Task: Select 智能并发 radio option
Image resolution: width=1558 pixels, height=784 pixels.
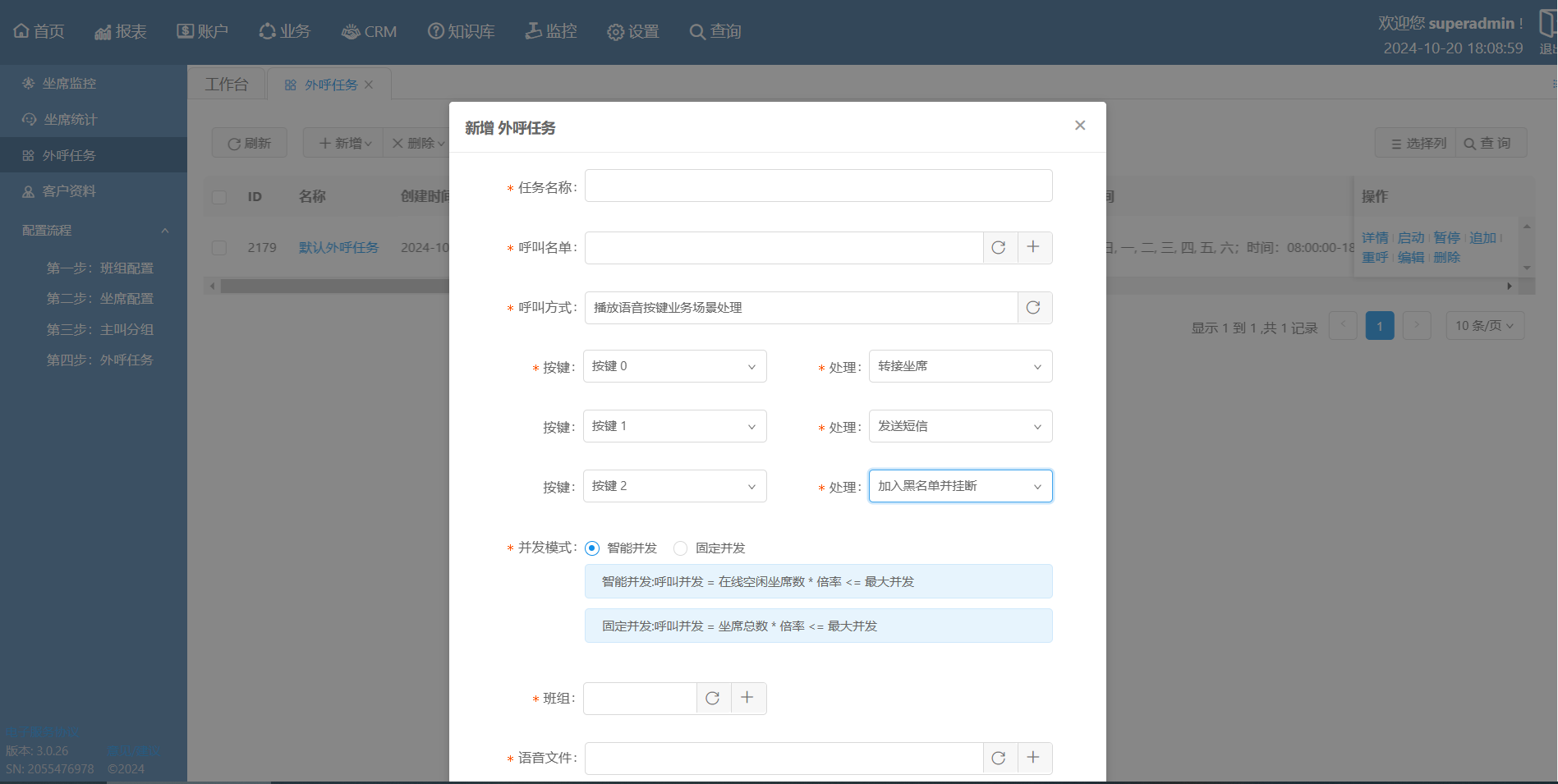Action: (x=592, y=548)
